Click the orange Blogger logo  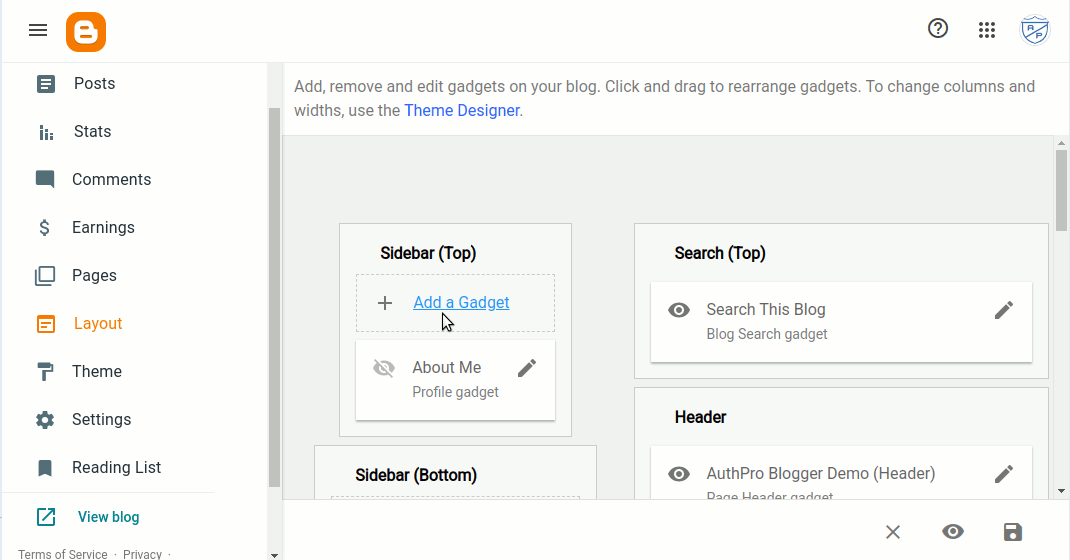(x=86, y=32)
